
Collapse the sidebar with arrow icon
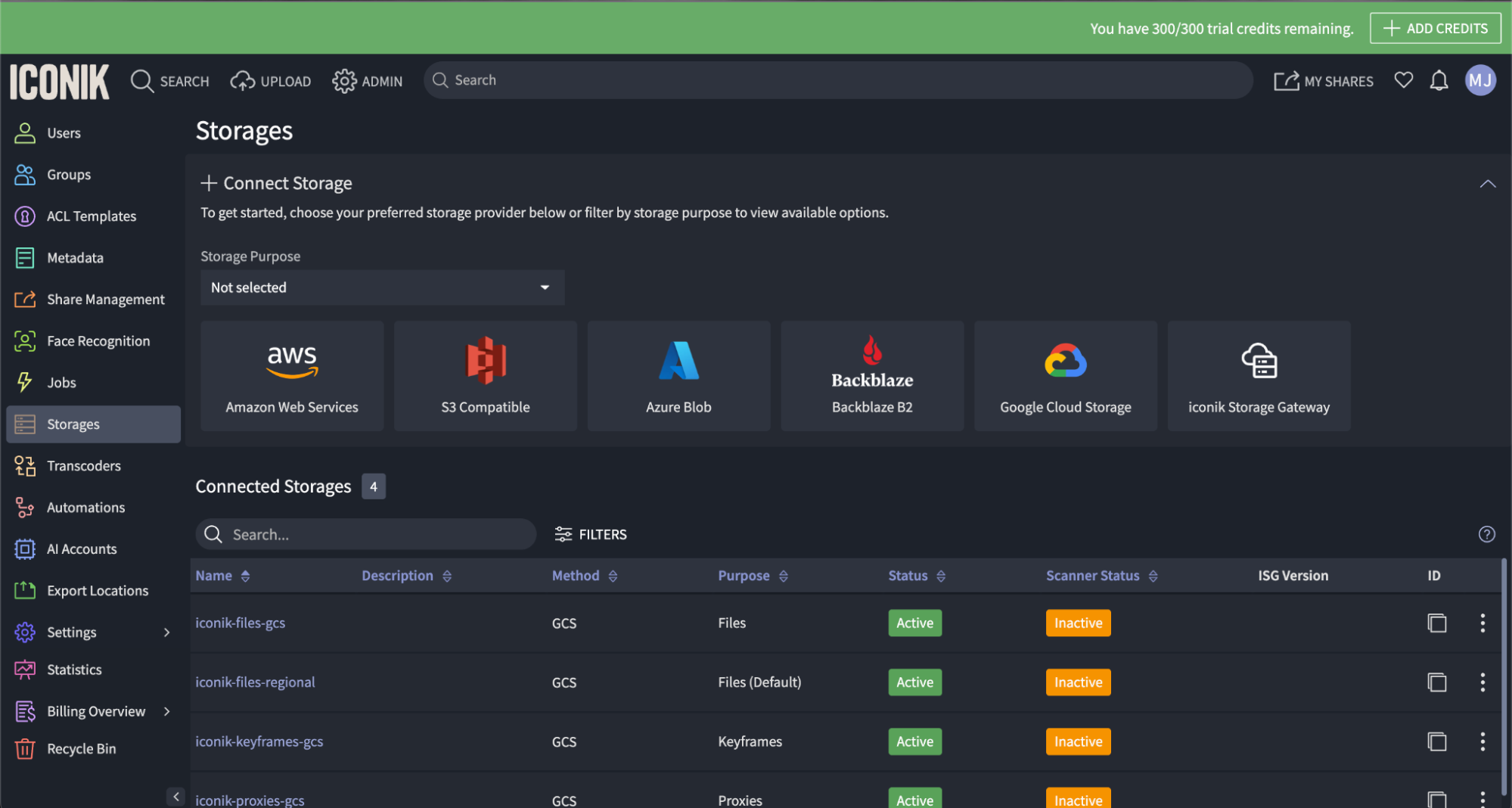pyautogui.click(x=175, y=796)
